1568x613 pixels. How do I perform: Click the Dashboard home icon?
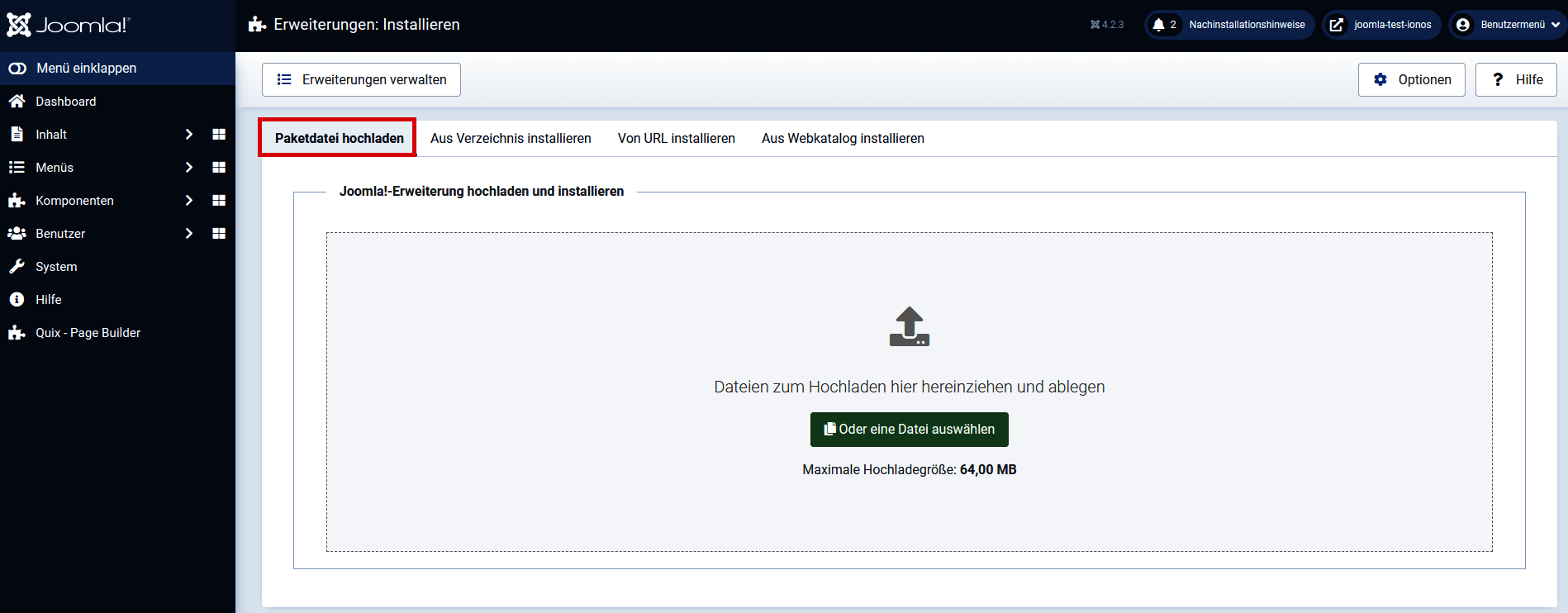tap(17, 102)
